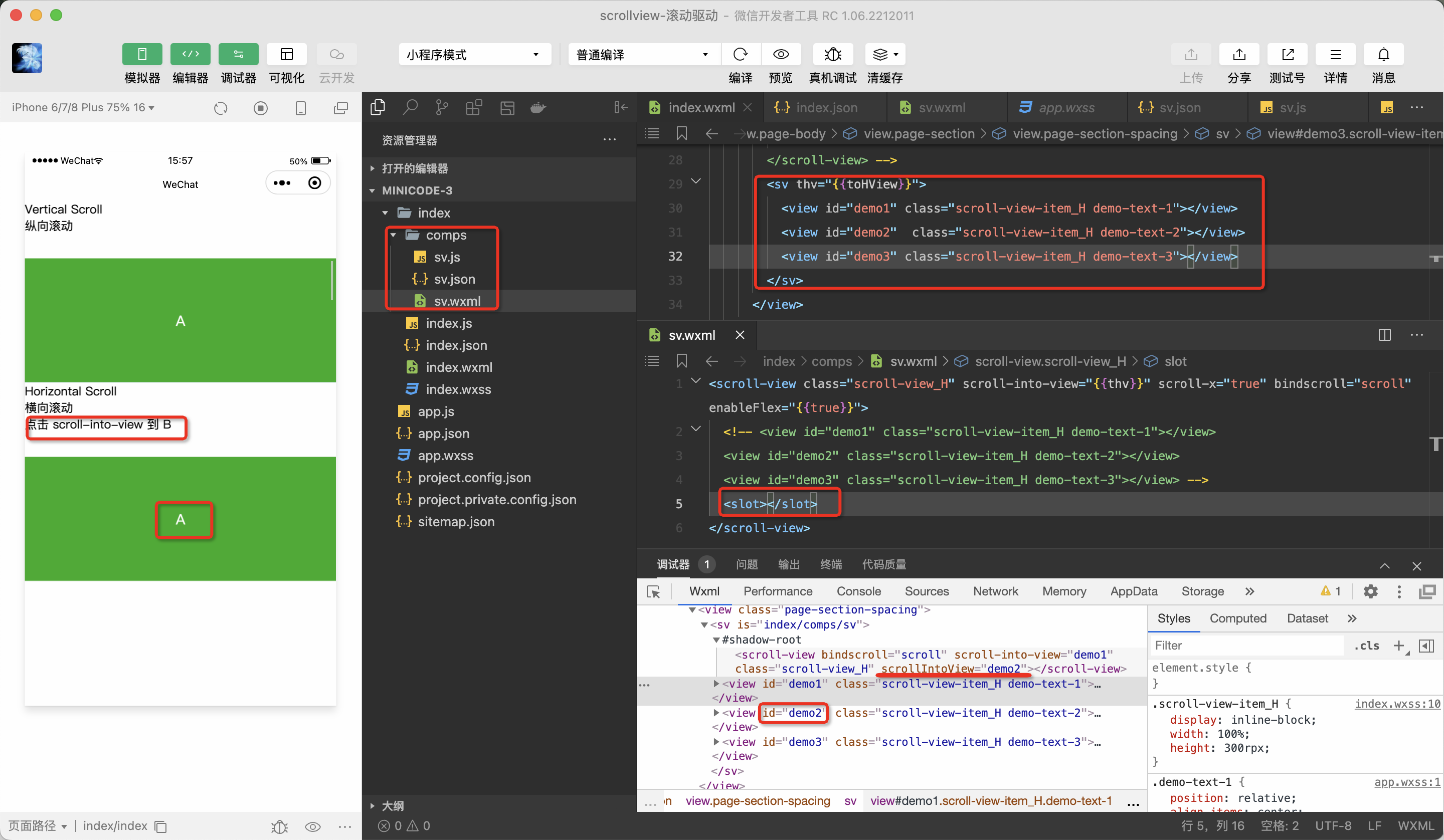Toggle the 模拟器 simulator panel
The width and height of the screenshot is (1444, 840).
coord(141,55)
